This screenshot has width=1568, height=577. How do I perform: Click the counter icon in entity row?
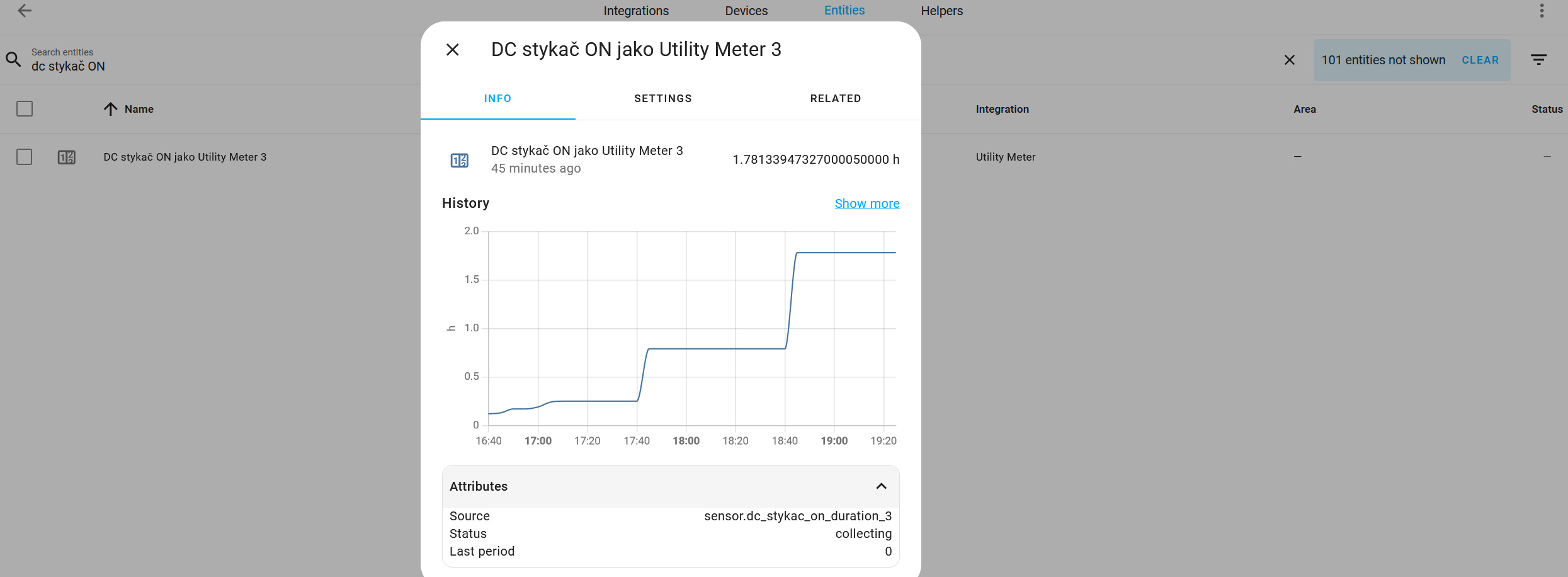click(x=67, y=157)
